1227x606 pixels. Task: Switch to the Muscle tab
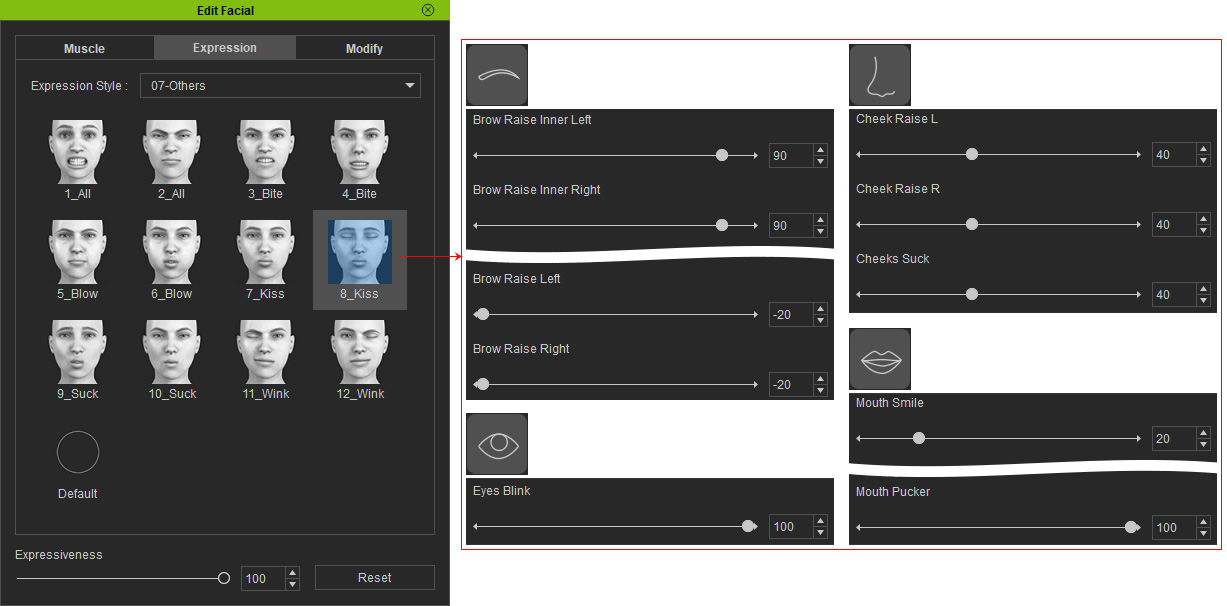coord(85,48)
